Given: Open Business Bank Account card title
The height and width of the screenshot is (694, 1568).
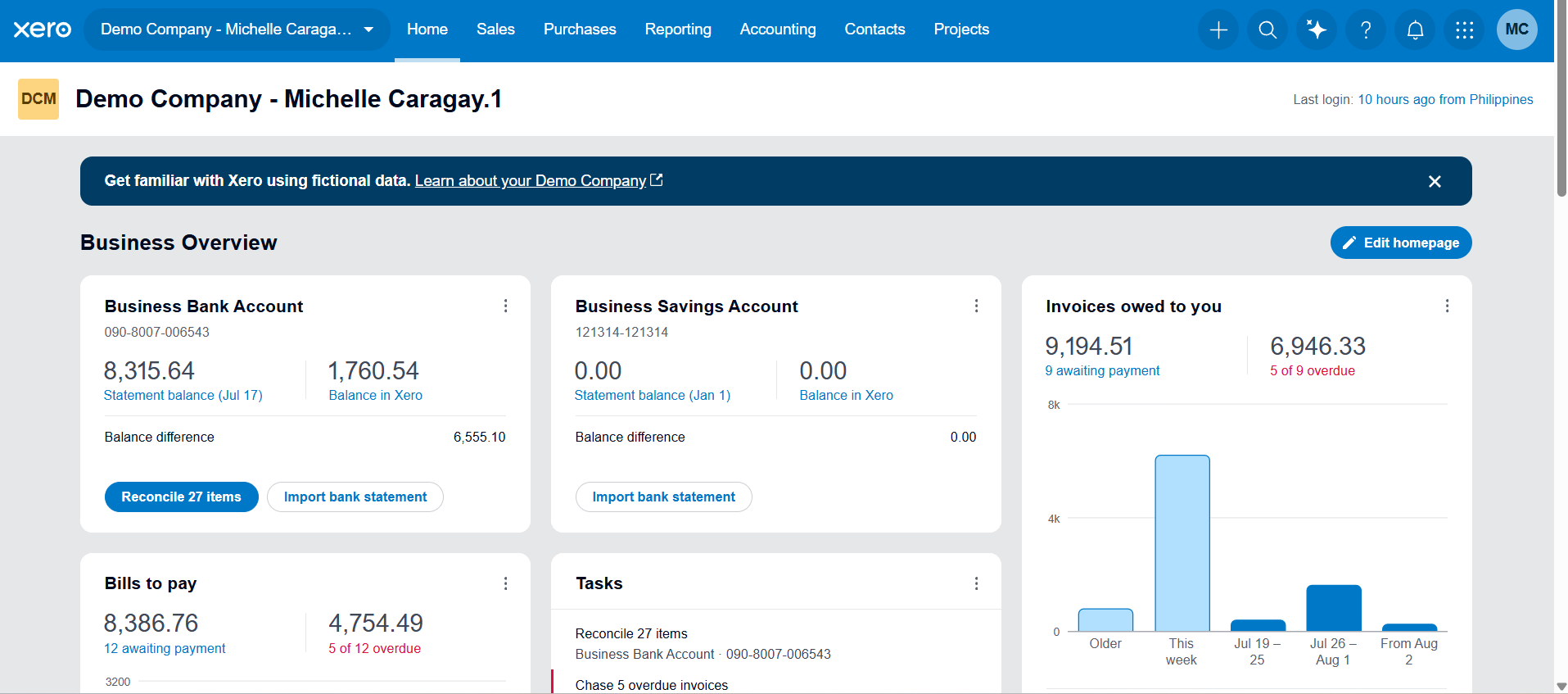Looking at the screenshot, I should pos(204,306).
